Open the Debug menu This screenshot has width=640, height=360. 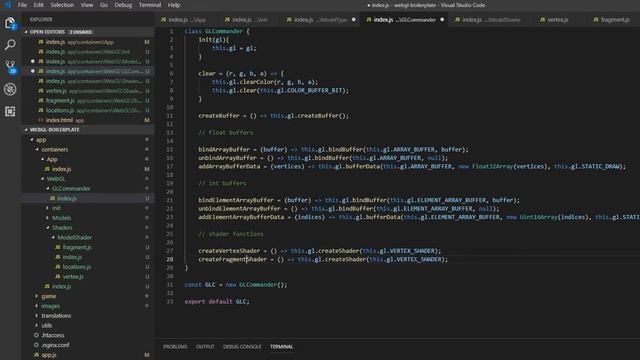123,5
